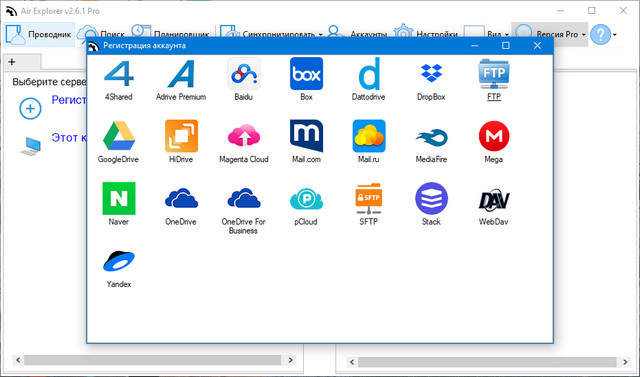Pick the Baidu cloud icon

click(244, 74)
